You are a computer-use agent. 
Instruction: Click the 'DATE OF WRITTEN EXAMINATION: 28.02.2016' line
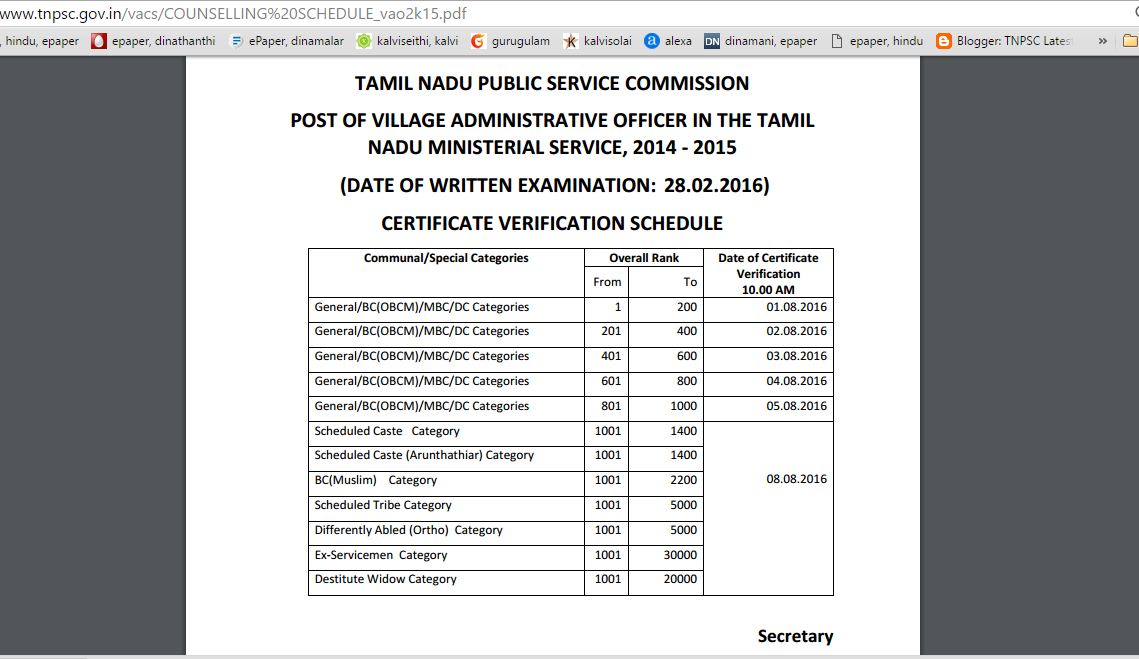click(x=554, y=185)
